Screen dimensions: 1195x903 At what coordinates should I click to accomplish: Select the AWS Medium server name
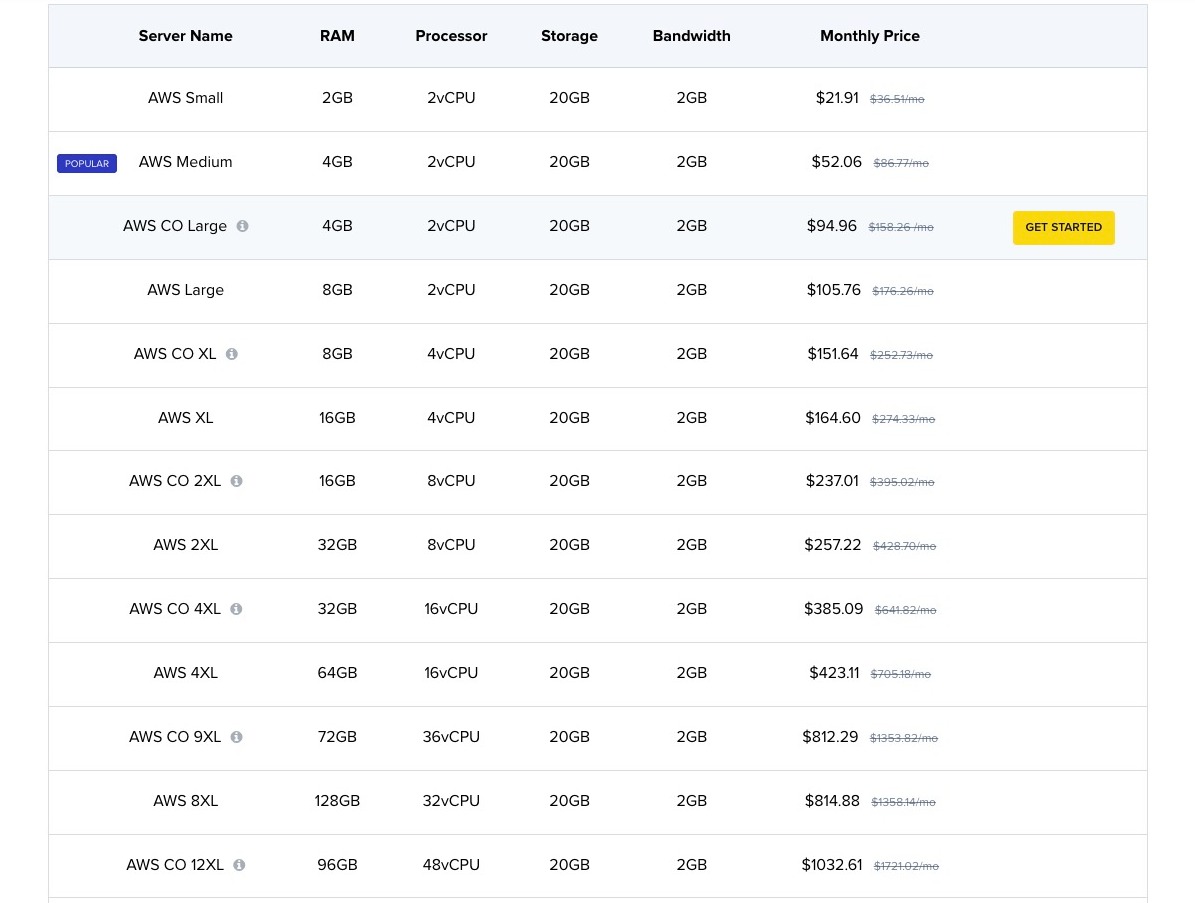click(x=185, y=162)
